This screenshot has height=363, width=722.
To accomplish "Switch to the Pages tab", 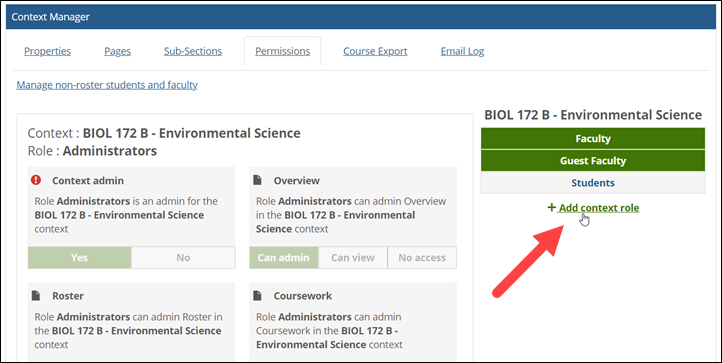I will [x=117, y=51].
